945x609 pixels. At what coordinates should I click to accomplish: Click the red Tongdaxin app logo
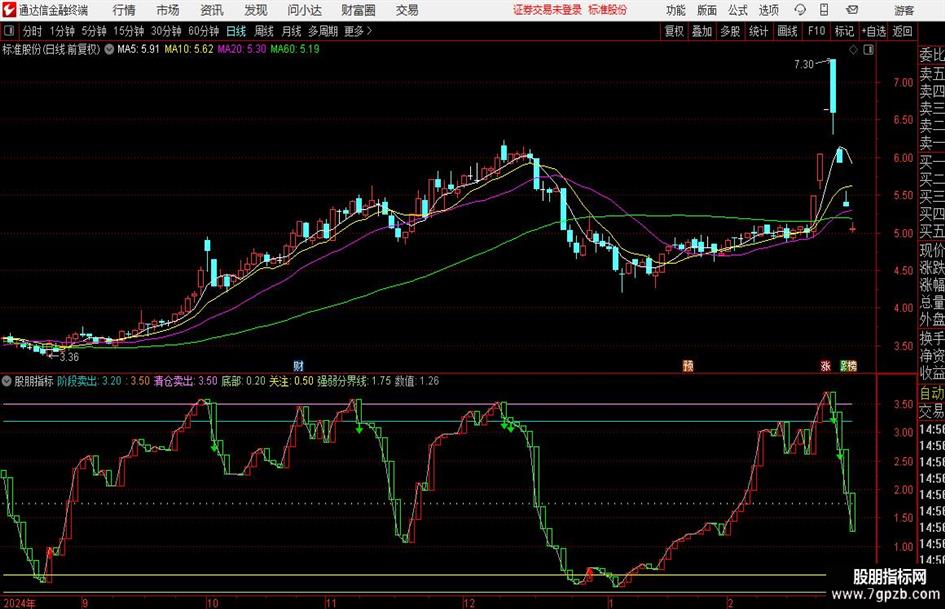(9, 10)
